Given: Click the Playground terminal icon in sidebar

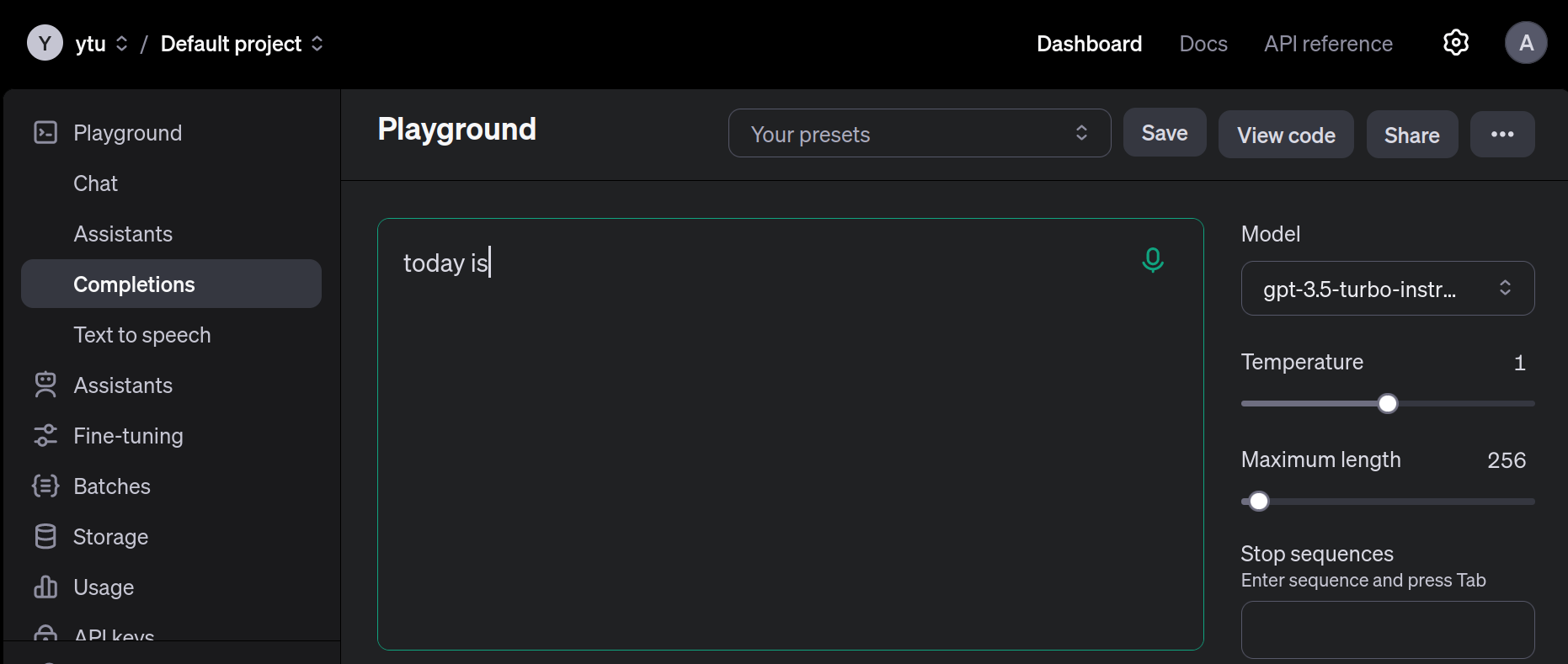Looking at the screenshot, I should coord(45,133).
